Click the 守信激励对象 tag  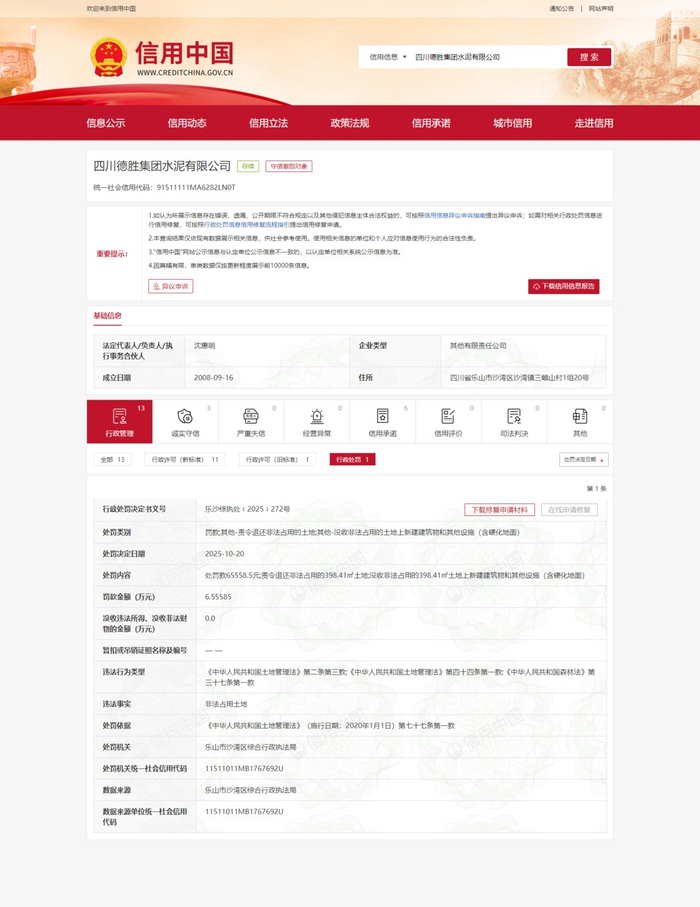click(289, 166)
